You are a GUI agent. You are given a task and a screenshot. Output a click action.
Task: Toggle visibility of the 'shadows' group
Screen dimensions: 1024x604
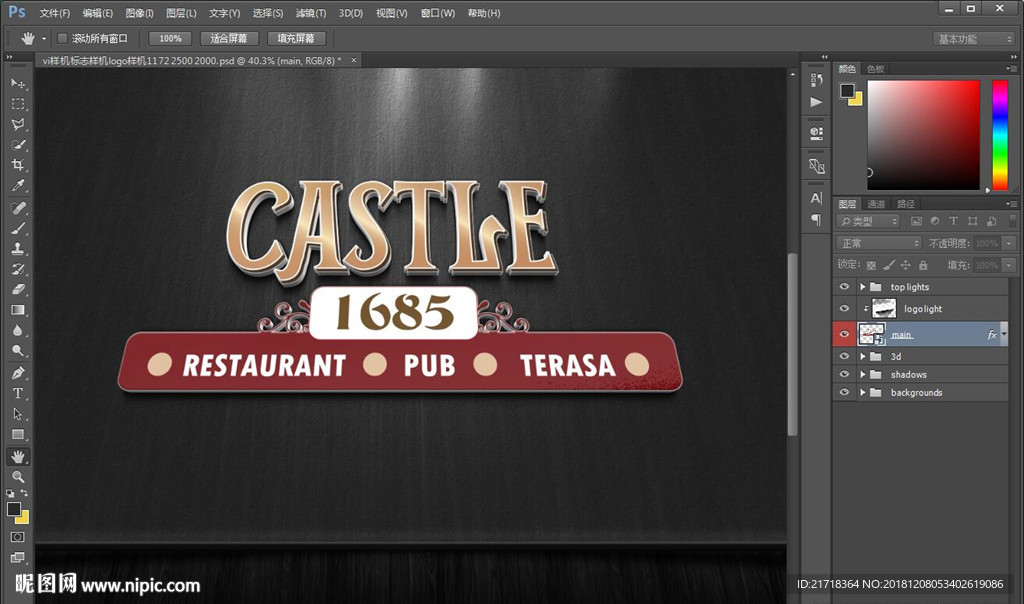[x=845, y=375]
